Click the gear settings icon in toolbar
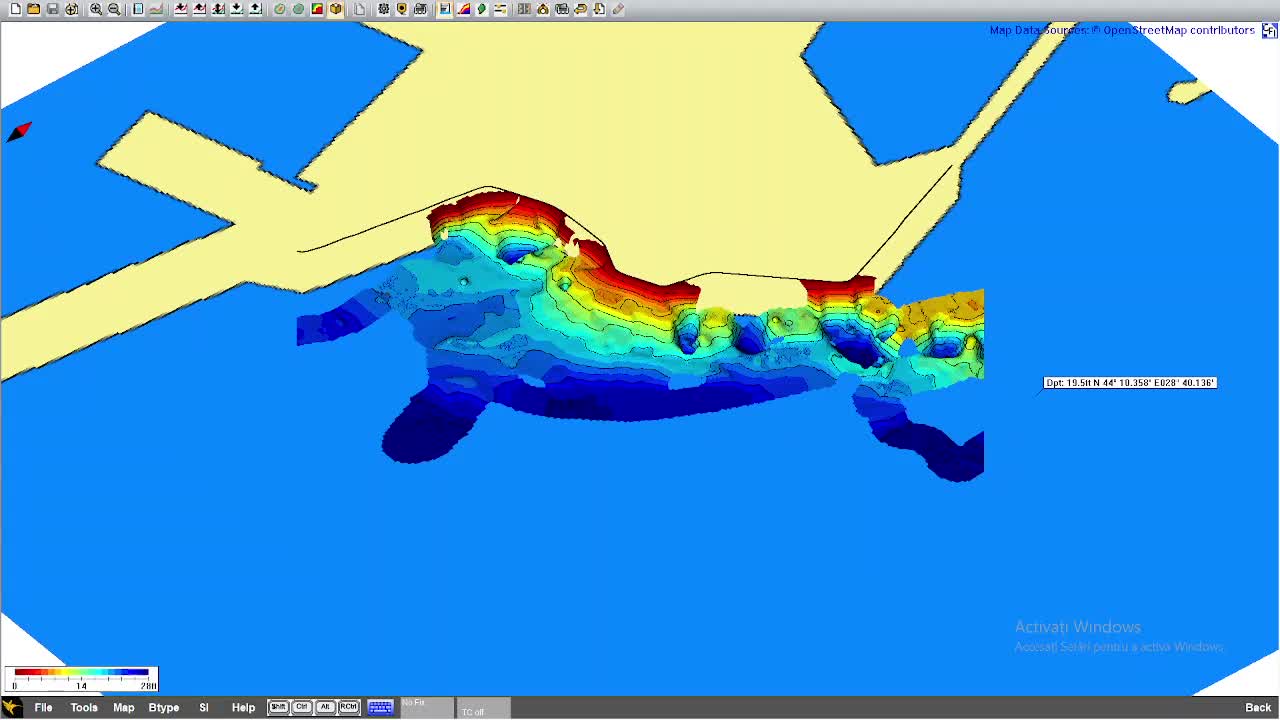The image size is (1280, 720). pos(384,9)
